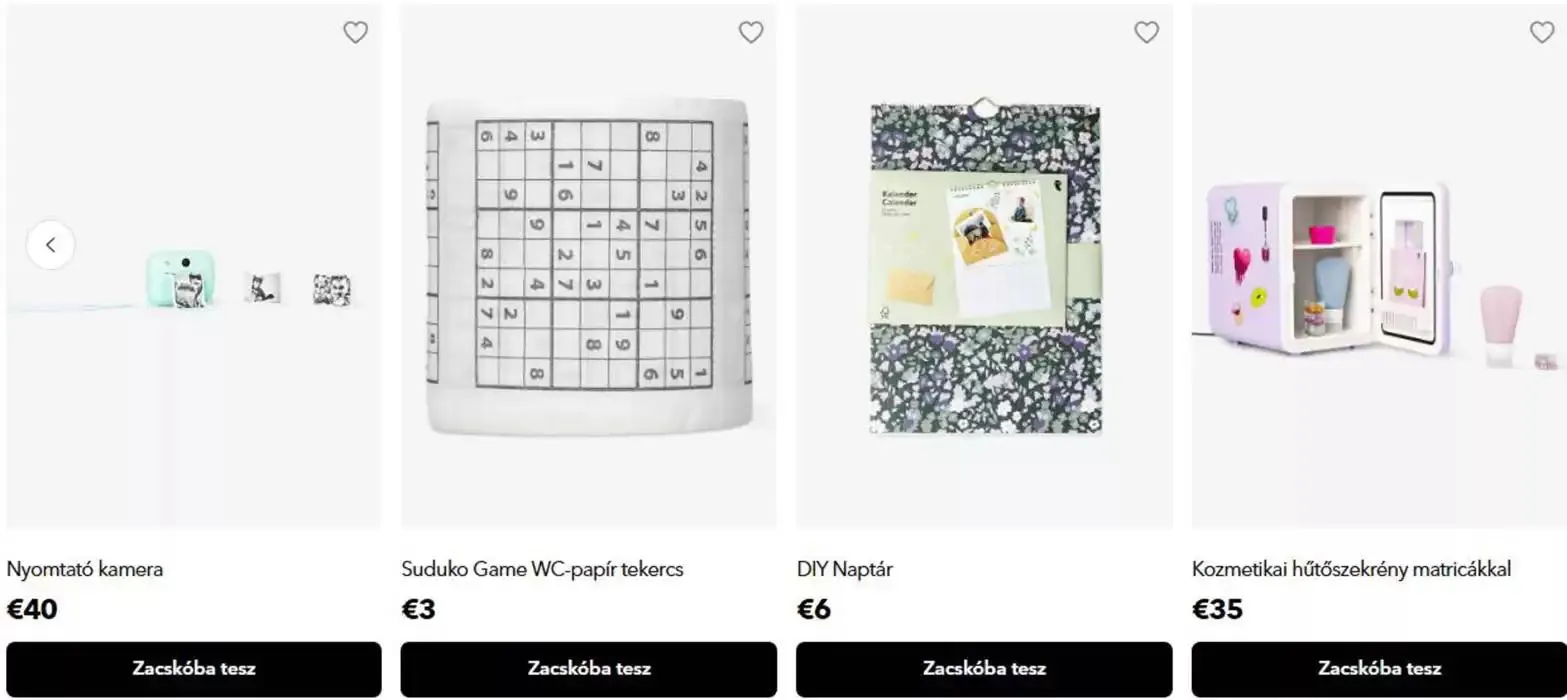Screen dimensions: 1567x700
Task: Click the €35 price of cosmetic fridge
Action: tap(1217, 609)
